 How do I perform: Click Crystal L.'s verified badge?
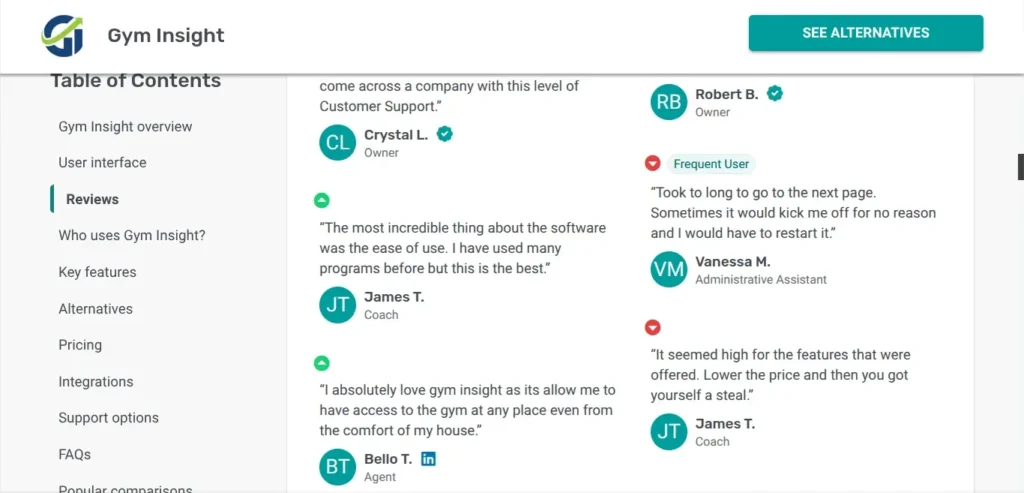click(445, 134)
